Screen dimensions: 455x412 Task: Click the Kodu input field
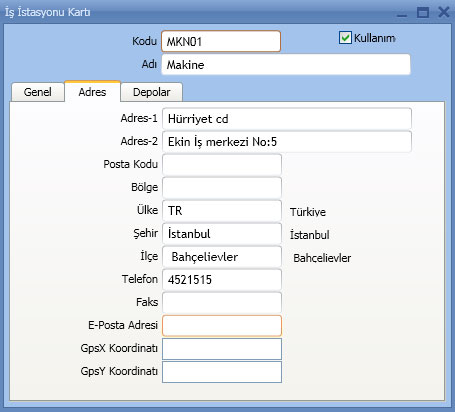coord(221,41)
